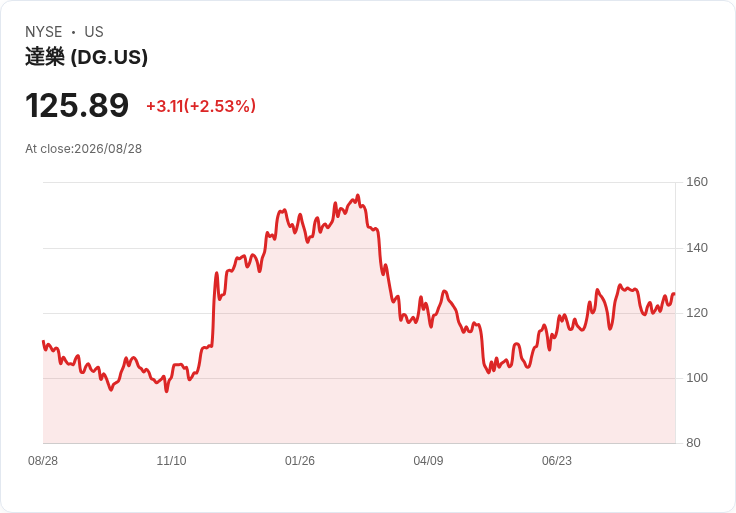This screenshot has height=513, width=736.
Task: Click the 100 price axis label
Action: pos(697,377)
